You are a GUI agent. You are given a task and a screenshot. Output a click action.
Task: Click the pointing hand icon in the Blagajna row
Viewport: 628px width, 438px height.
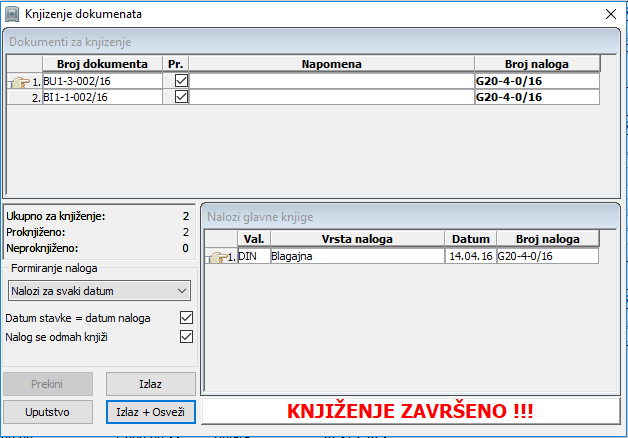click(x=217, y=257)
